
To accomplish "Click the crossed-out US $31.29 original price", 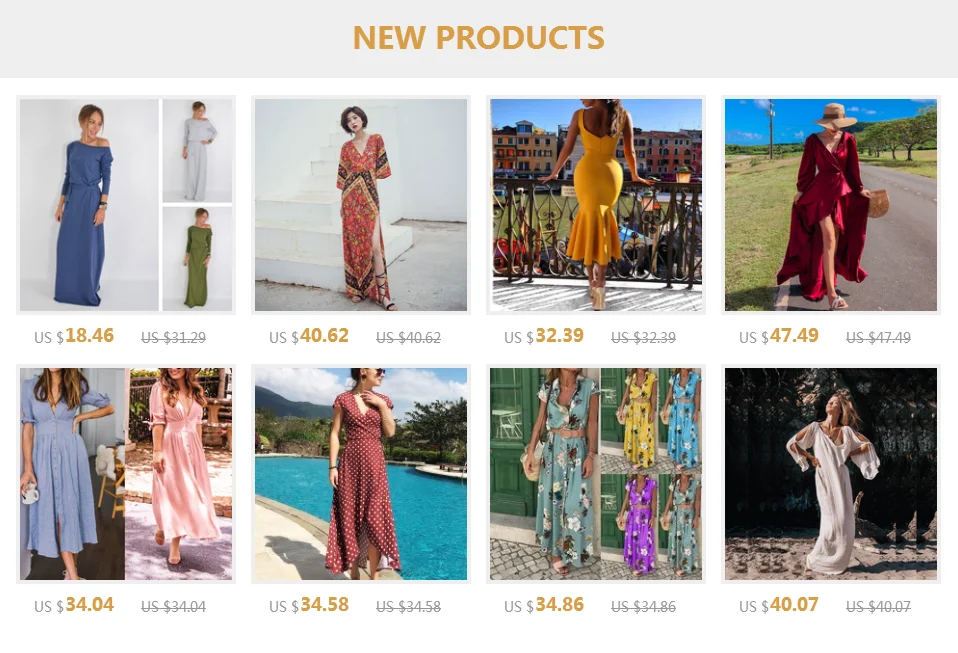I will coord(174,337).
